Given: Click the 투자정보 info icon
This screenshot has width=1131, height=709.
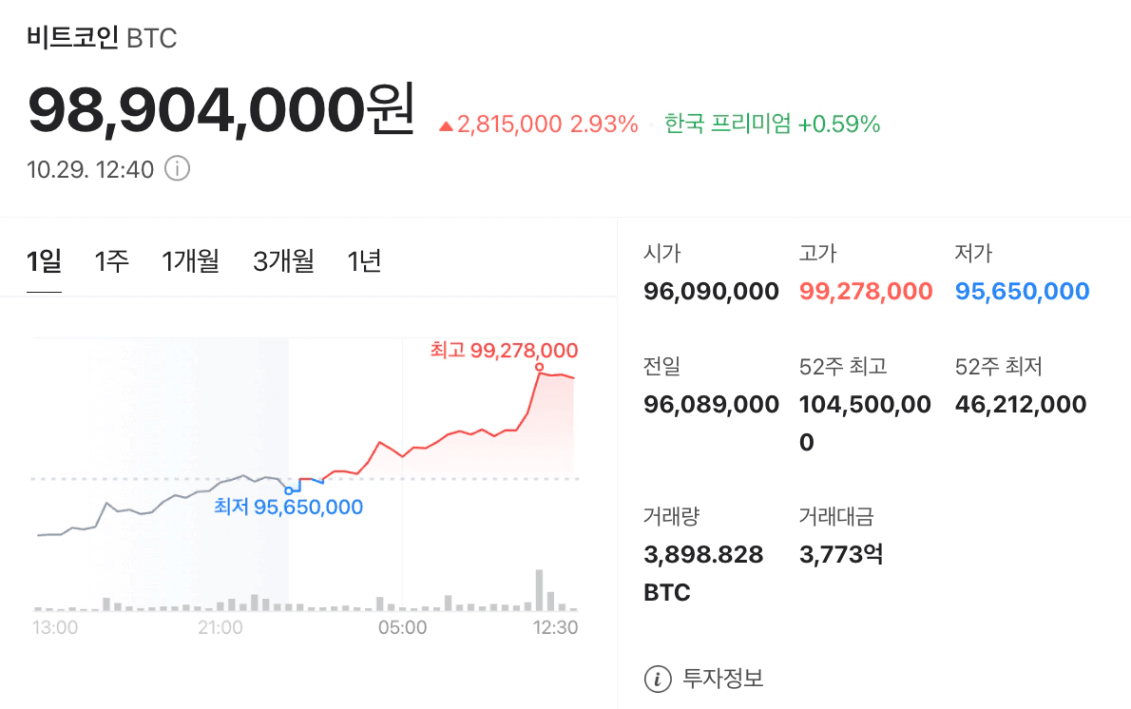Looking at the screenshot, I should [x=656, y=679].
